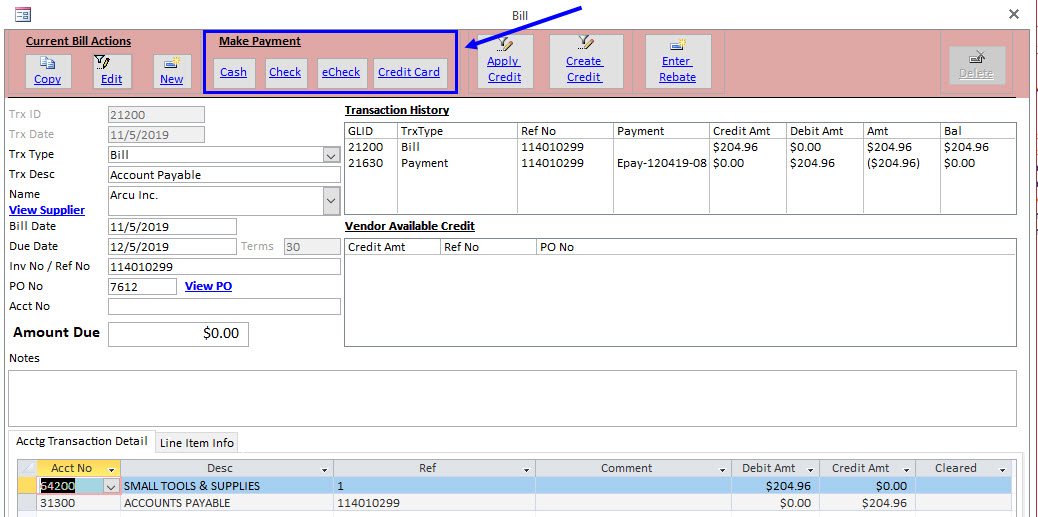Click the ACCOUNTS PAYABLE description cell
Screen dimensions: 1038x517
228,503
